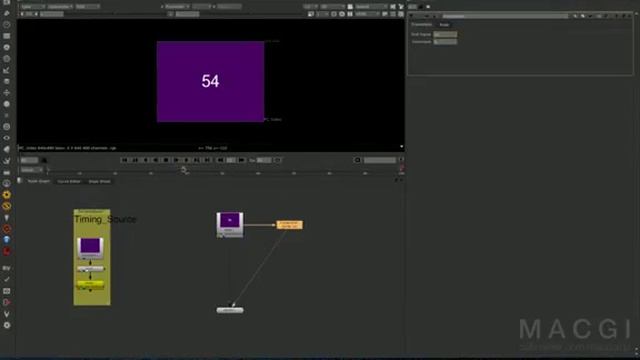Click the V-shaped icon in left toolbar
The height and width of the screenshot is (360, 640).
(7, 314)
